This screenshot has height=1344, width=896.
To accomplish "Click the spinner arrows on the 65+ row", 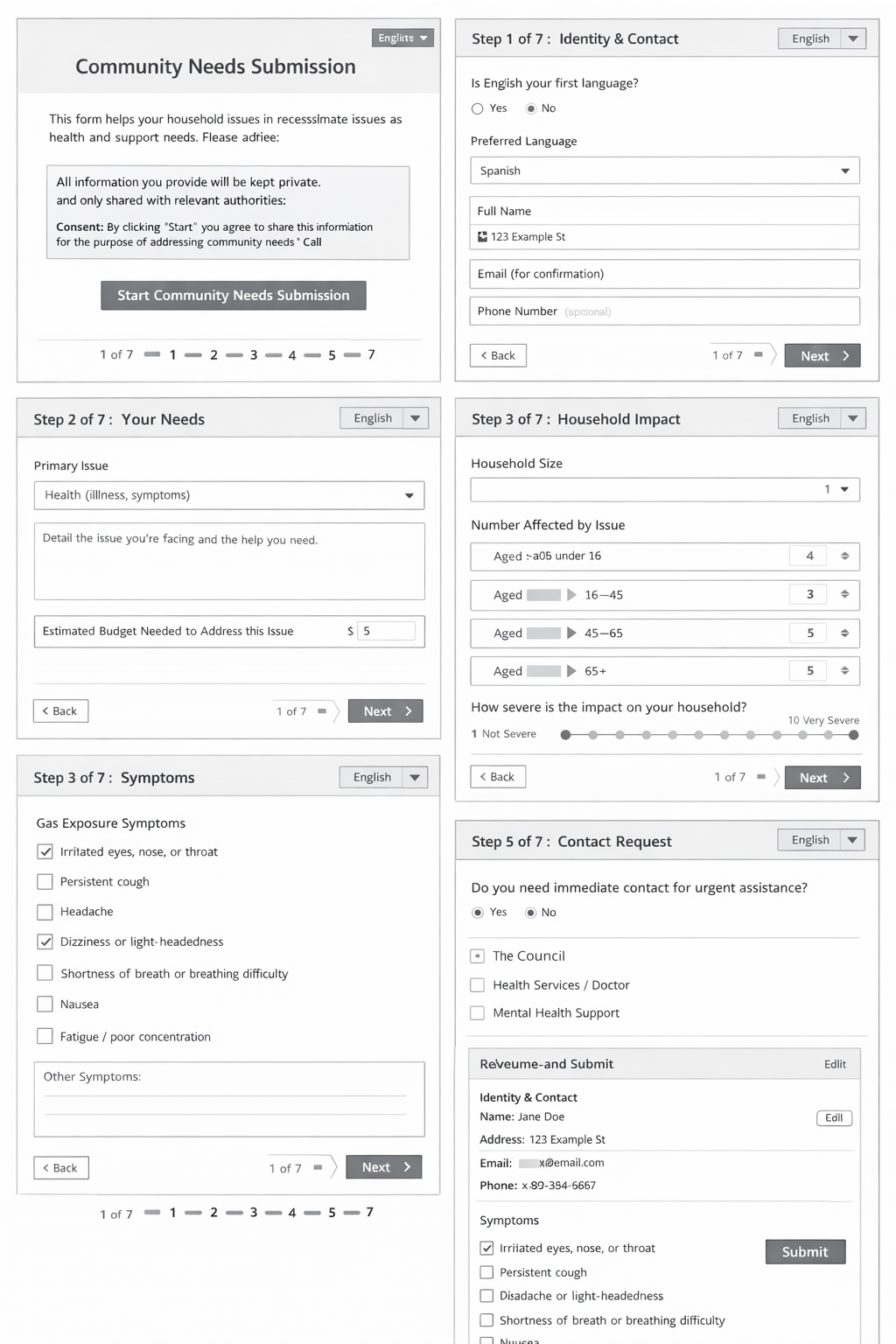I will pyautogui.click(x=844, y=671).
